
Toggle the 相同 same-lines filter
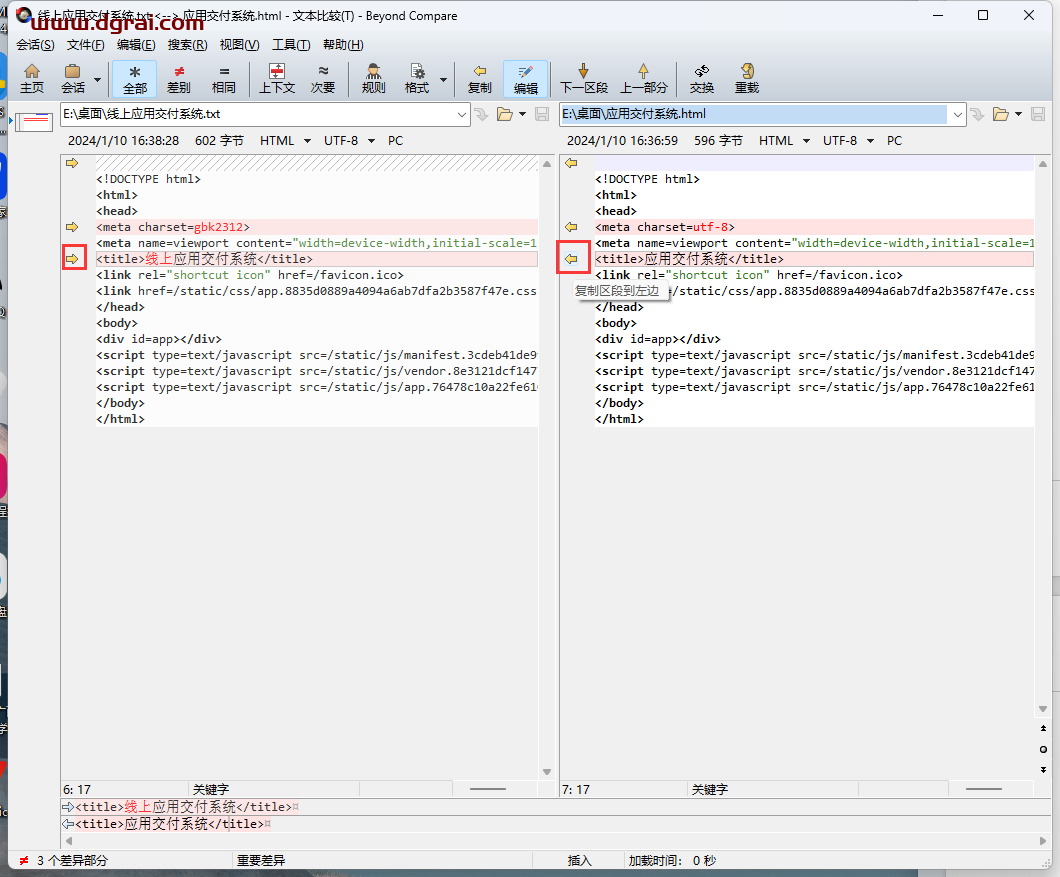(x=224, y=78)
